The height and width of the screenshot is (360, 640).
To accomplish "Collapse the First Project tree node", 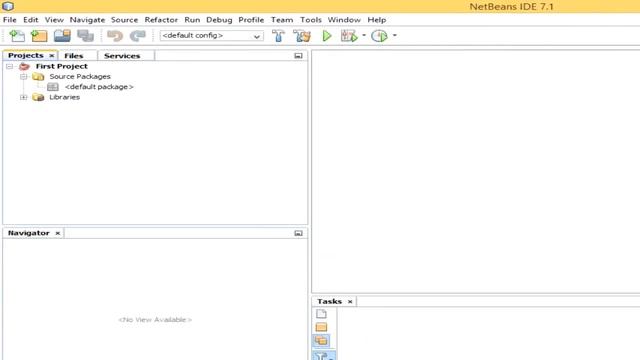I will click(9, 67).
